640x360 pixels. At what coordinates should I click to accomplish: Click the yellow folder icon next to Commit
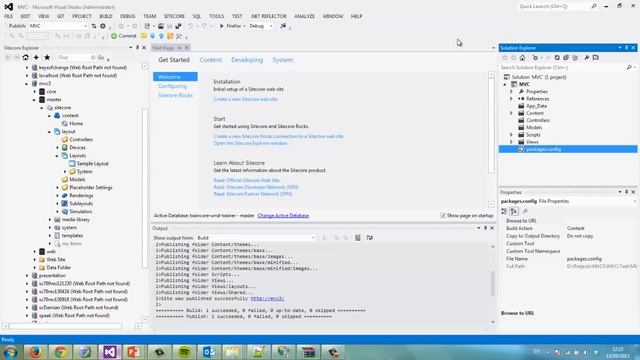pos(144,36)
